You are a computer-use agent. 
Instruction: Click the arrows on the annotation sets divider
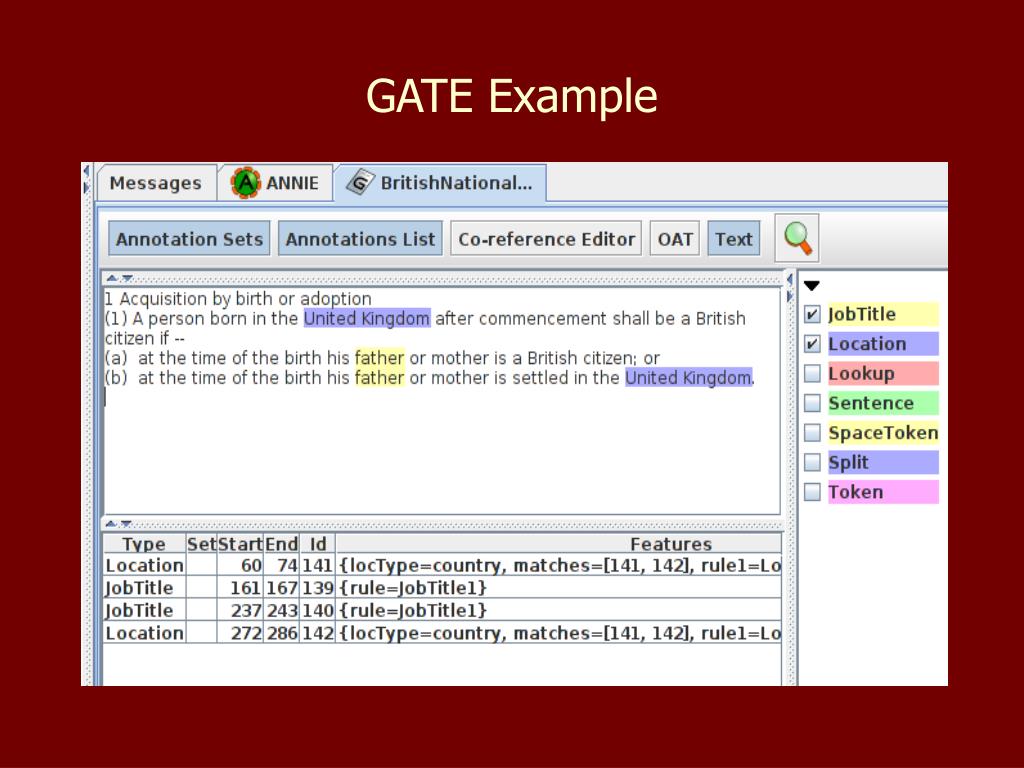coord(790,288)
